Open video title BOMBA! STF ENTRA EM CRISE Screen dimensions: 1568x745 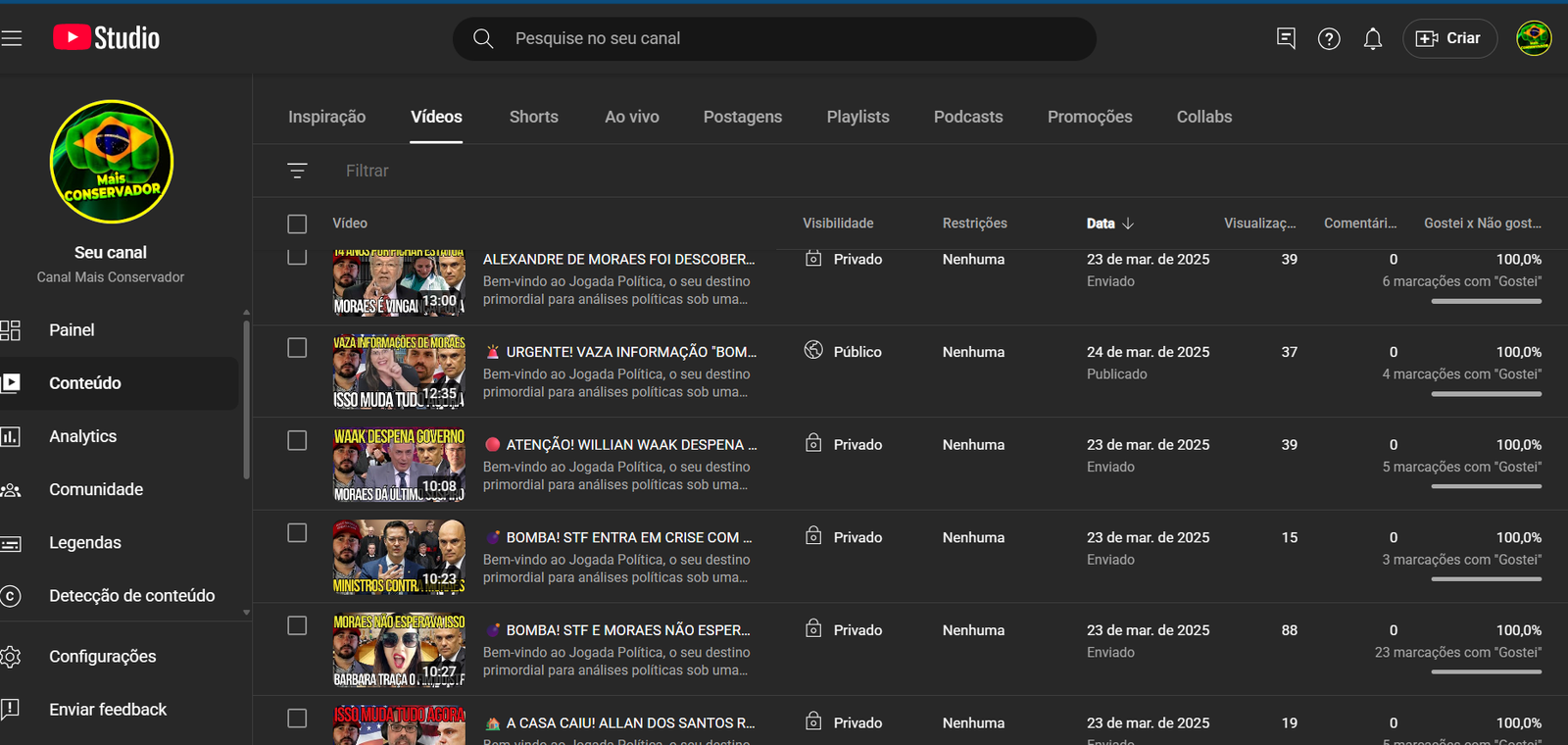pos(619,537)
